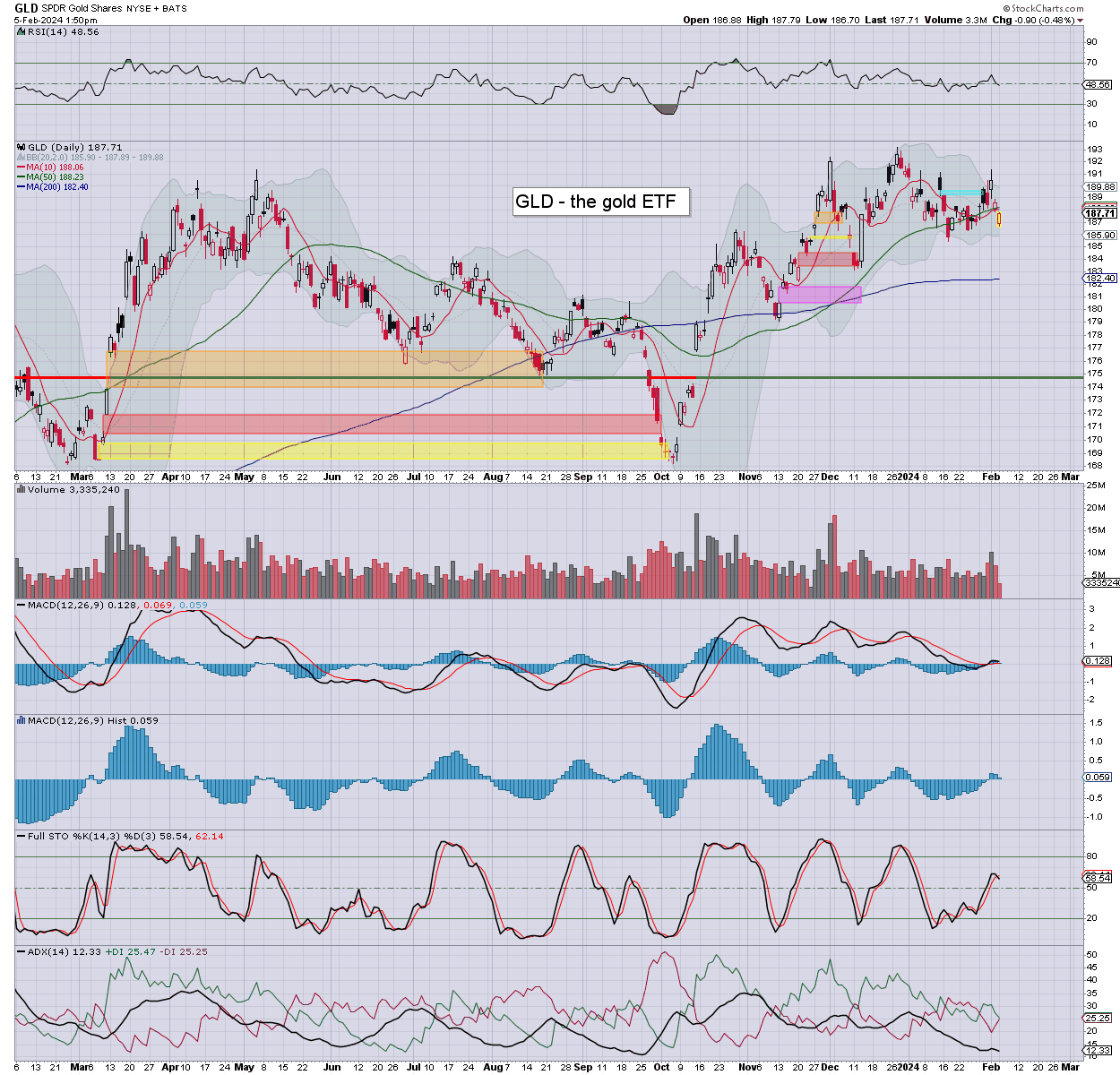Click the 'GLD - the gold ETF' annotation box
The width and height of the screenshot is (1120, 1075).
[x=601, y=202]
